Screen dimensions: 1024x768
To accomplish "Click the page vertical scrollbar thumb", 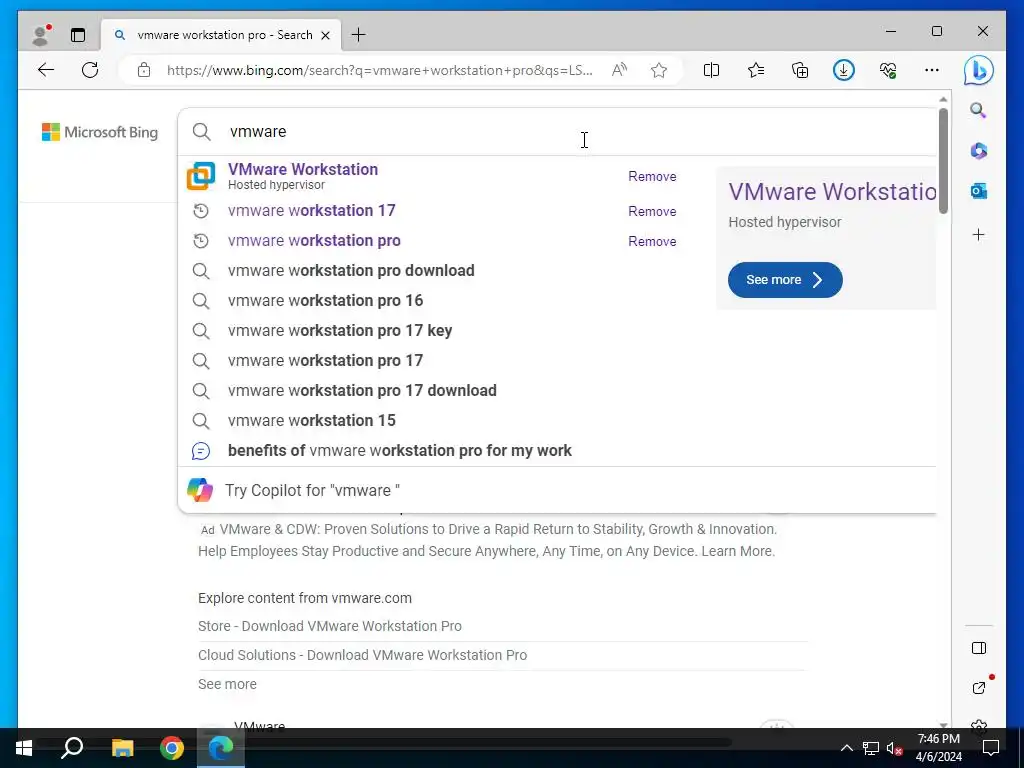I will [x=943, y=161].
